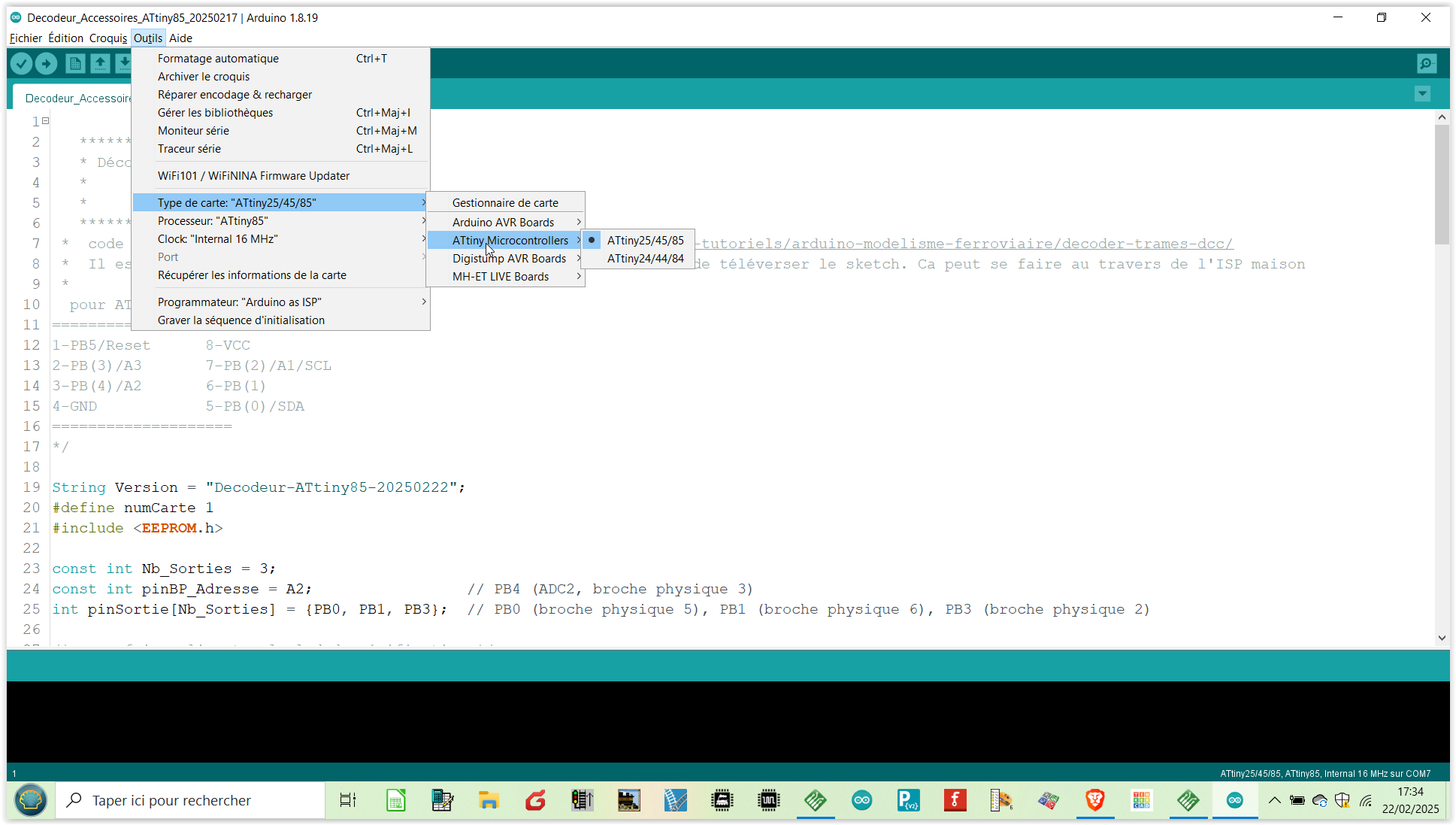Open the calculator-notepad taskbar icon
This screenshot has width=1456, height=825.
click(x=443, y=800)
